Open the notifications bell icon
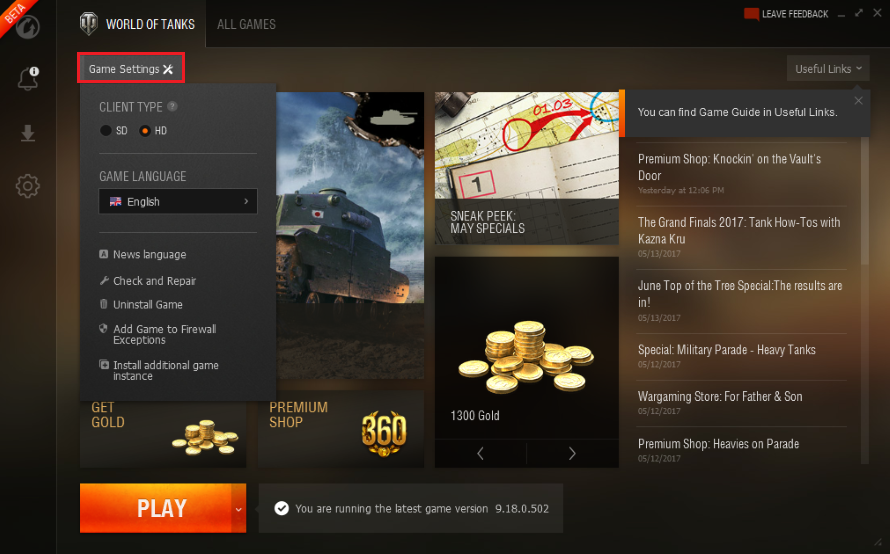The height and width of the screenshot is (554, 890). (28, 79)
